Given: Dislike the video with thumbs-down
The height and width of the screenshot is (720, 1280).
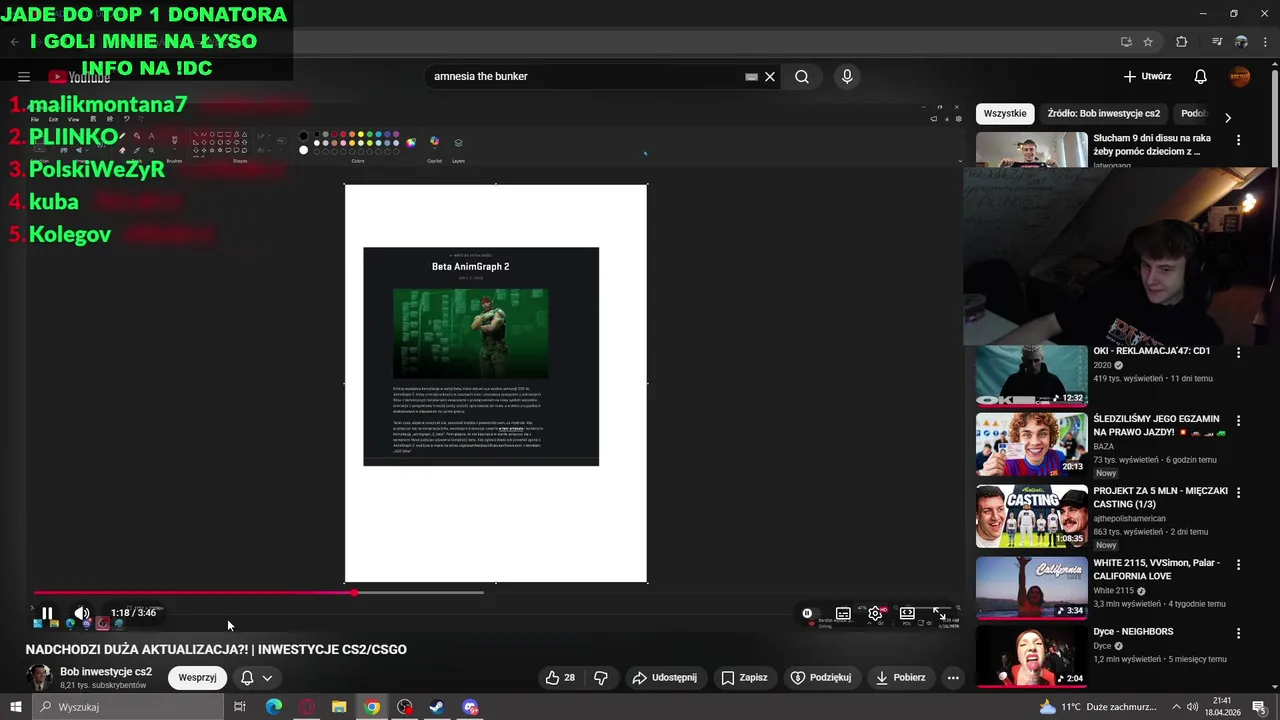Looking at the screenshot, I should pos(601,678).
